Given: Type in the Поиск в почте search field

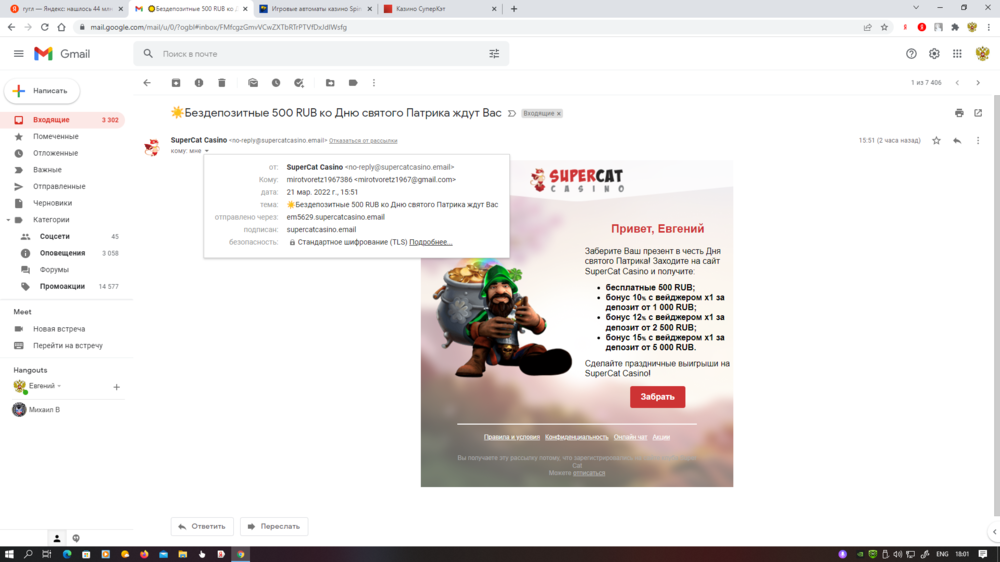Looking at the screenshot, I should [x=320, y=54].
